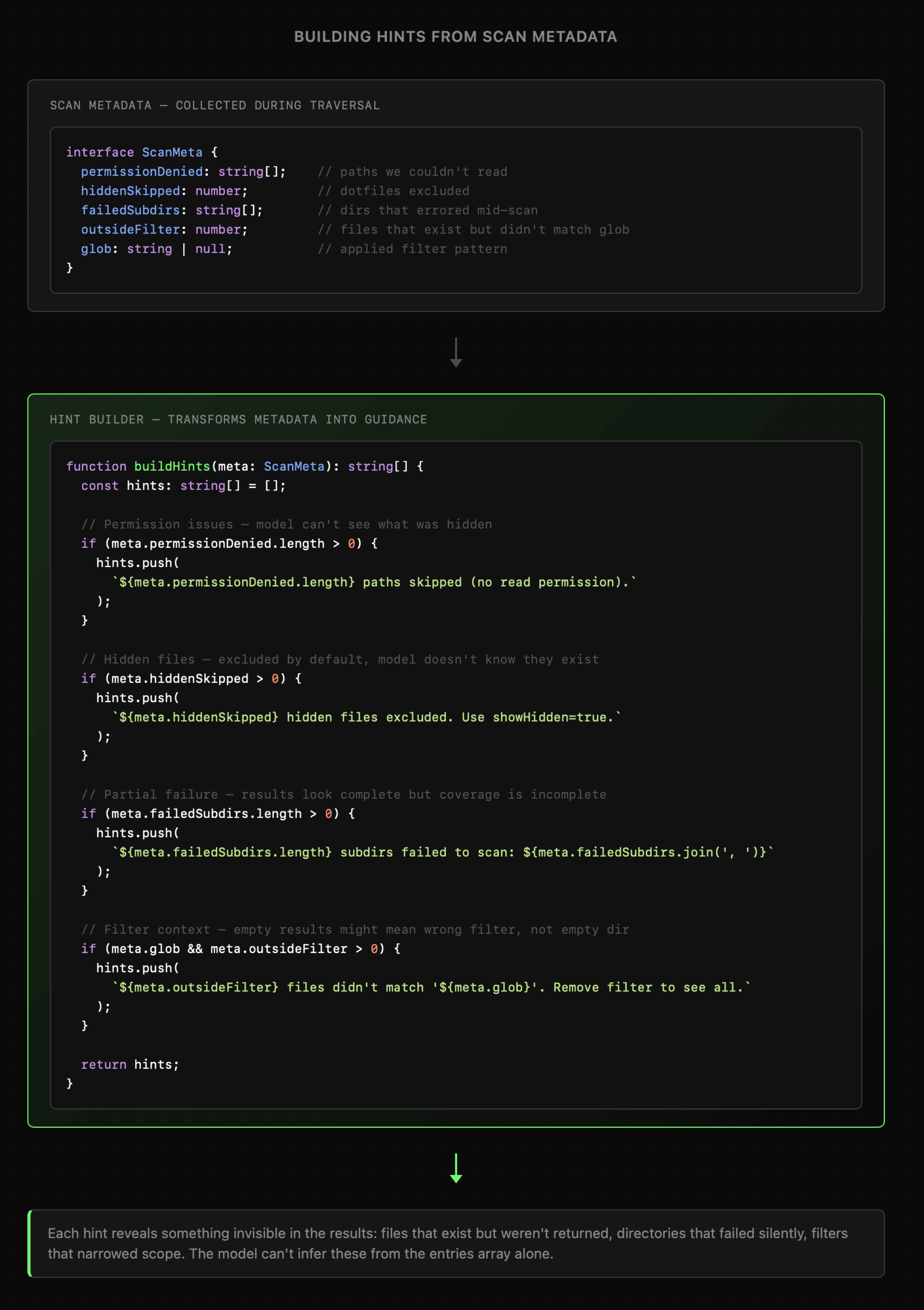Image resolution: width=924 pixels, height=1310 pixels.
Task: Click the 'interface ScanMeta' declaration line
Action: click(142, 152)
